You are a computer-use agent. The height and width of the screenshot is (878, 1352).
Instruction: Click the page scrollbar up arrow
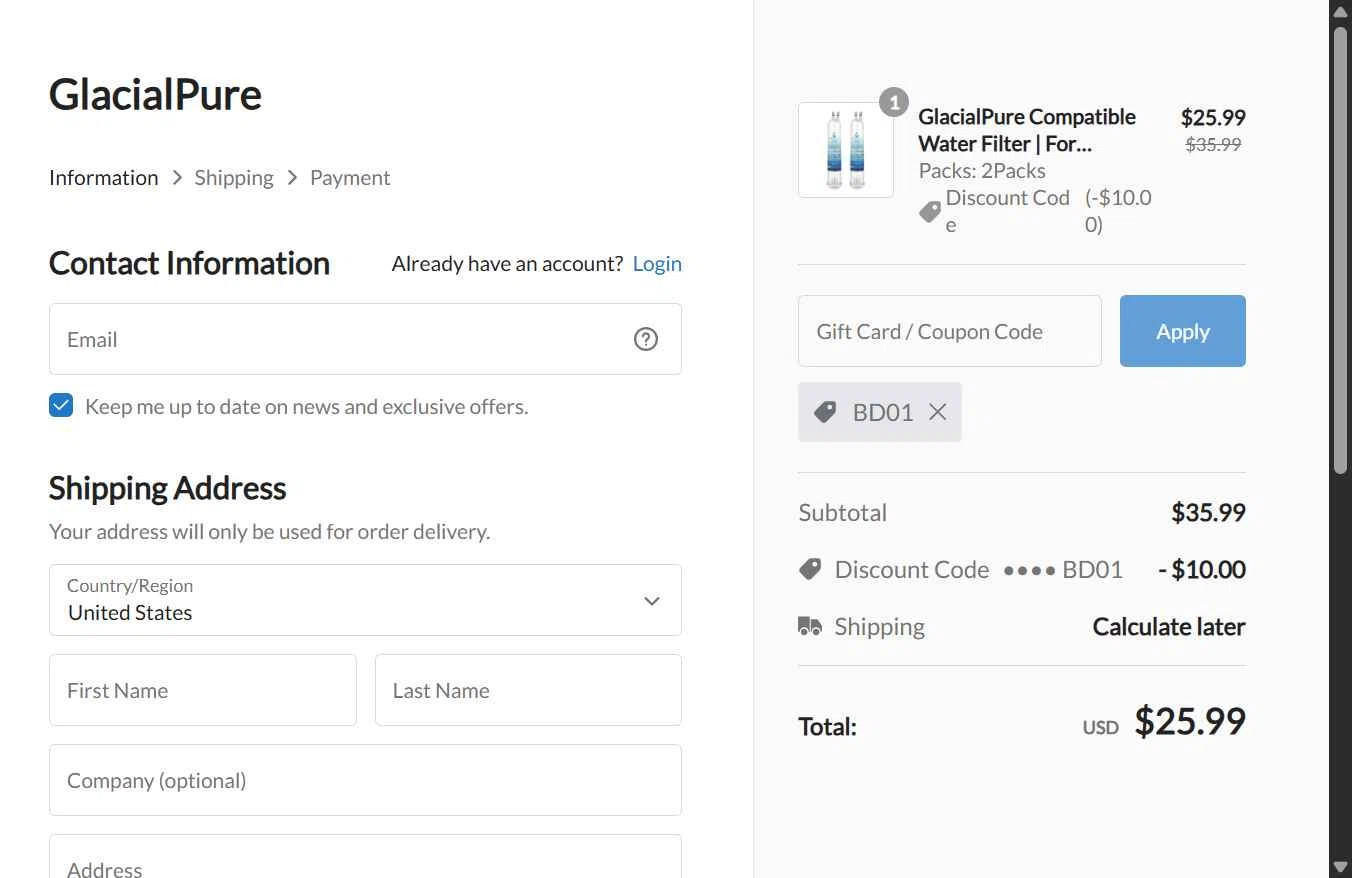coord(1340,10)
